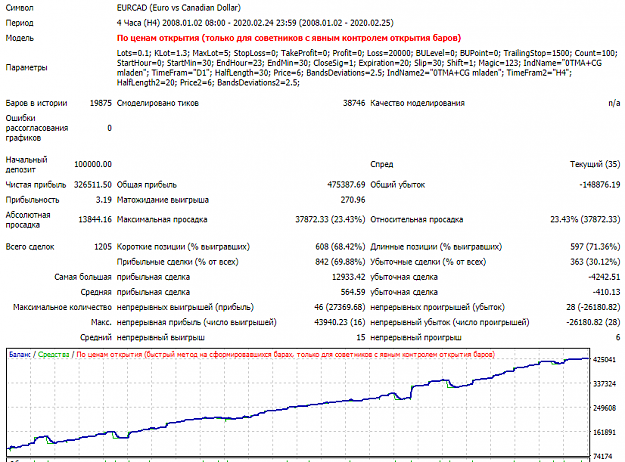The image size is (625, 462).
Task: Click the short positions value 608 (68.42%)
Action: [x=340, y=247]
